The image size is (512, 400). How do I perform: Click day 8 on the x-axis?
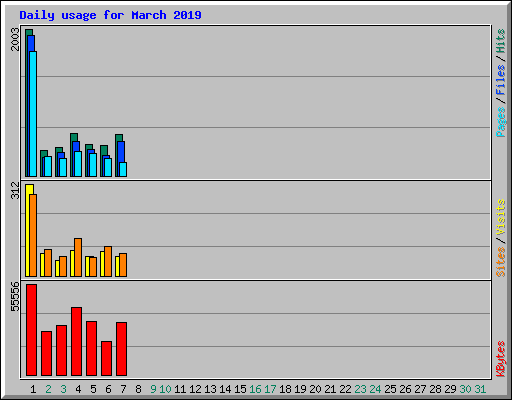tap(138, 389)
